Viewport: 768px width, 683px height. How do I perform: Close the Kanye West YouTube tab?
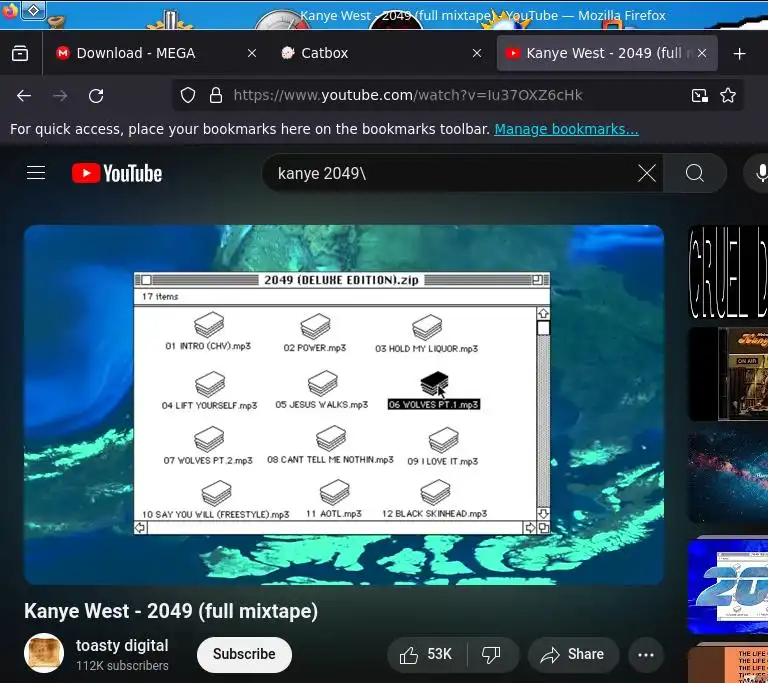pos(702,53)
